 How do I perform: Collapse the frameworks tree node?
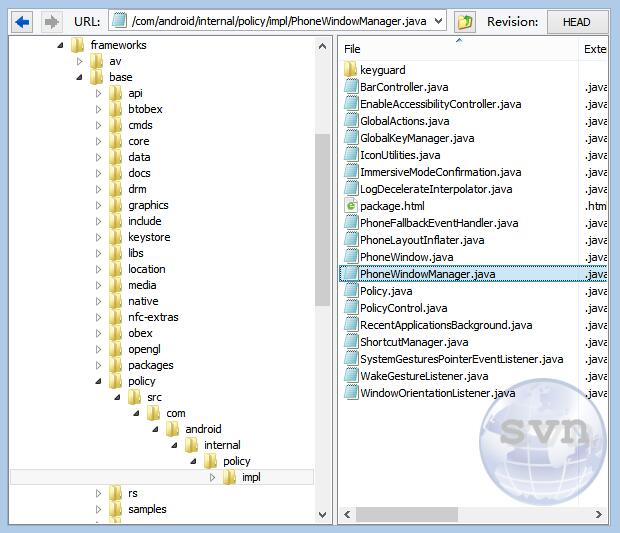[x=60, y=45]
